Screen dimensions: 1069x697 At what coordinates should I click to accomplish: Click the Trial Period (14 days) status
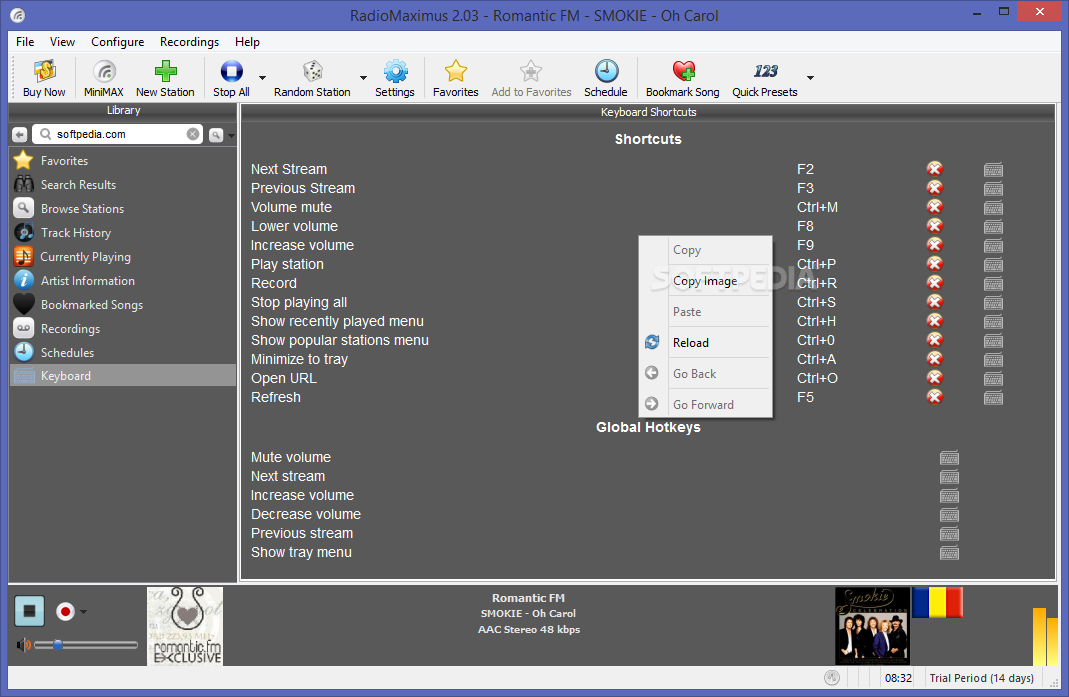(981, 678)
